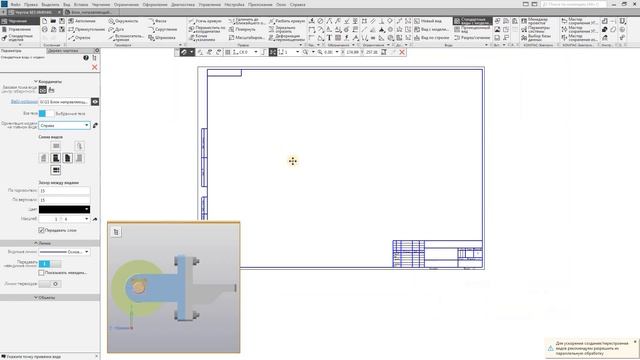Image resolution: width=640 pixels, height=360 pixels.
Task: Open the Файл menu
Action: click(x=16, y=4)
